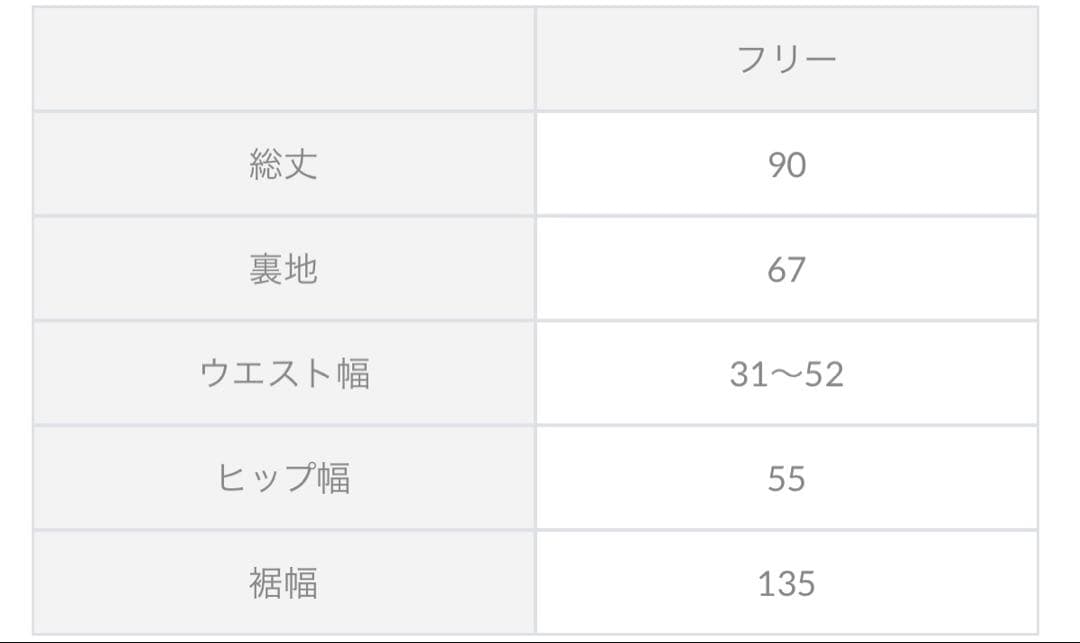Screen dimensions: 1080x643
Task: Select the 裾幅 row label
Action: tap(284, 583)
